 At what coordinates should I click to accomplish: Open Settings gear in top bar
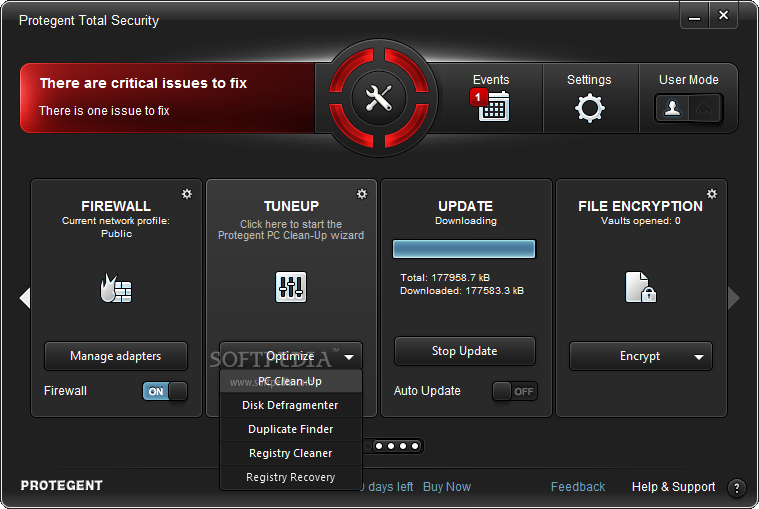pyautogui.click(x=589, y=108)
